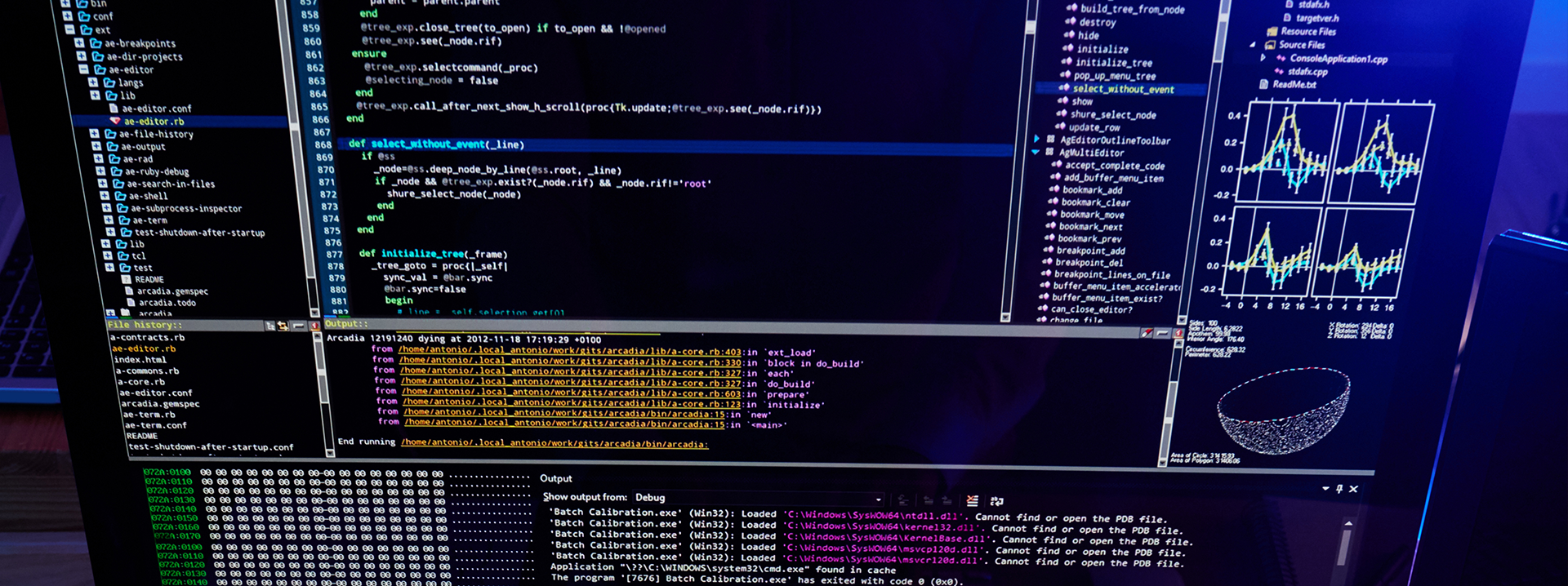Image resolution: width=1568 pixels, height=586 pixels.
Task: Collapse the AgMultiEditor class node
Action: click(1036, 152)
